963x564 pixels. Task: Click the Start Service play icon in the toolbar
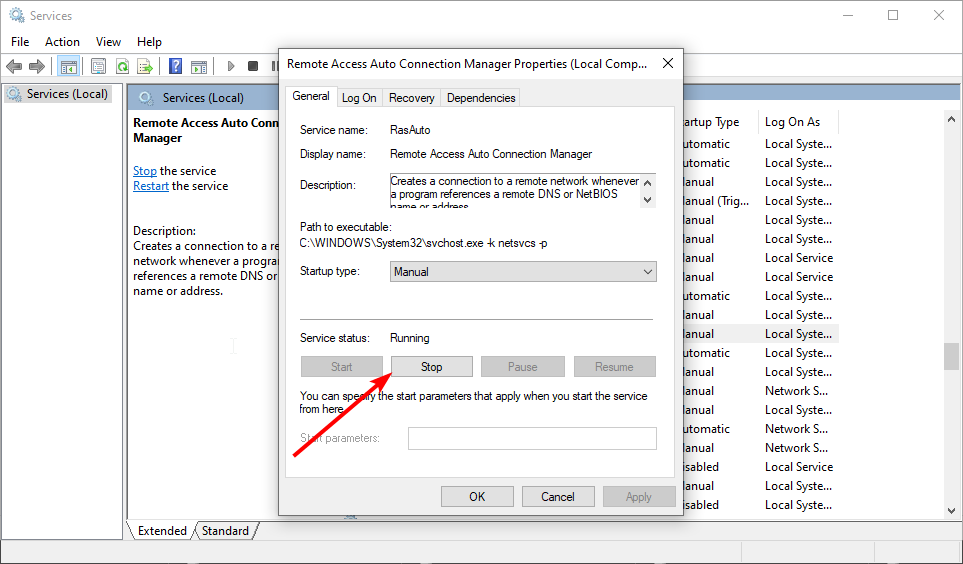[231, 66]
